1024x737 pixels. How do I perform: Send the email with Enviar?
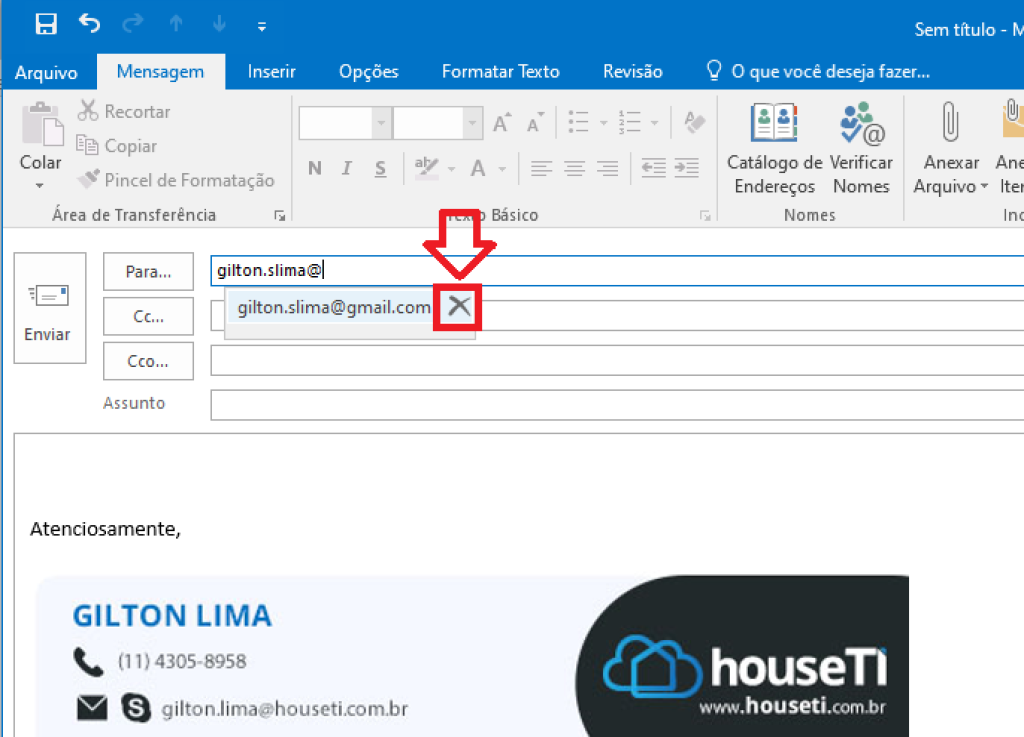tap(50, 308)
